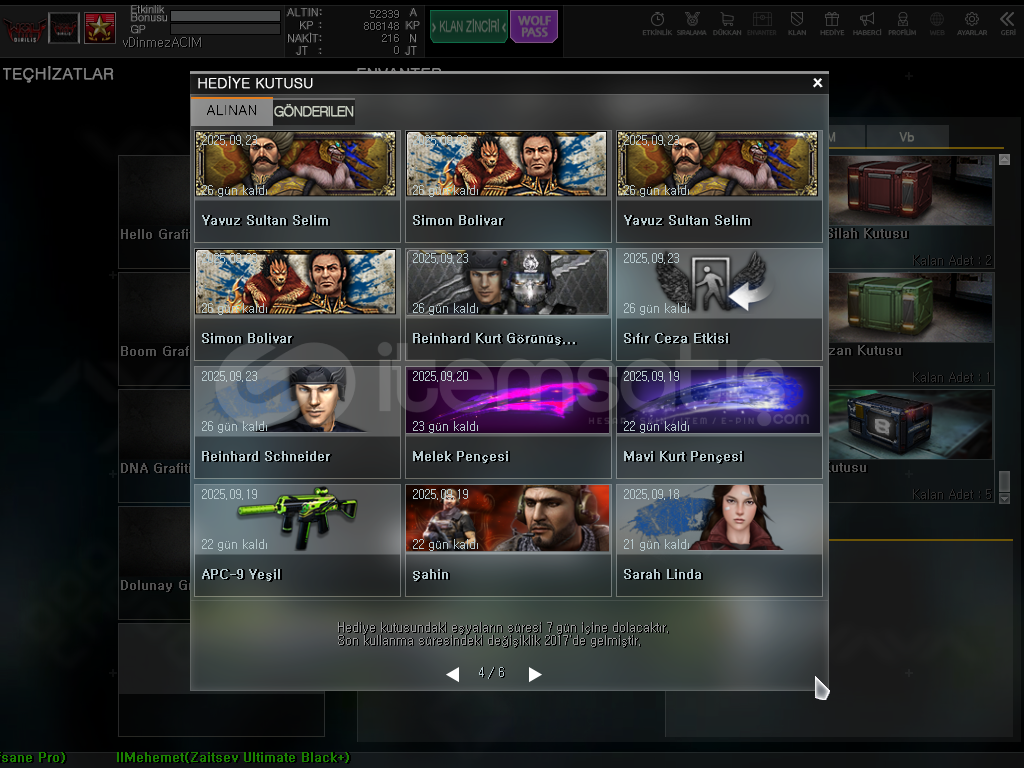The image size is (1024, 768).
Task: Open the Haberci megaphone icon
Action: point(867,23)
